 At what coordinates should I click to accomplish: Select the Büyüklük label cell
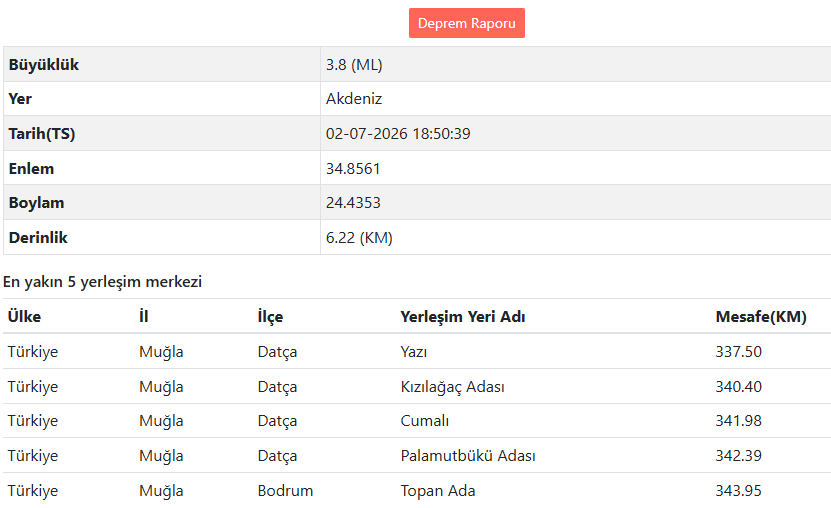click(162, 64)
